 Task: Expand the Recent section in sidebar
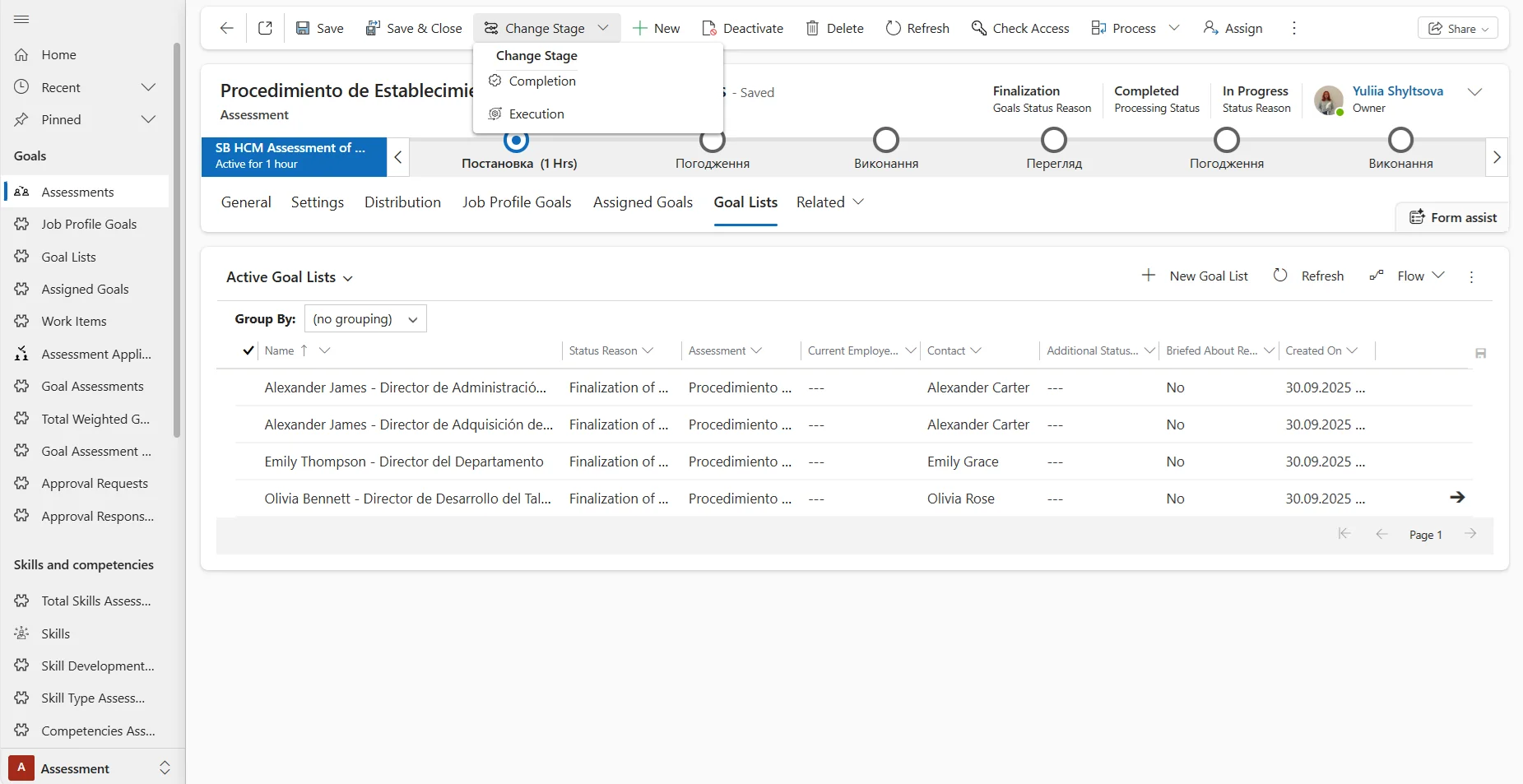pyautogui.click(x=148, y=87)
